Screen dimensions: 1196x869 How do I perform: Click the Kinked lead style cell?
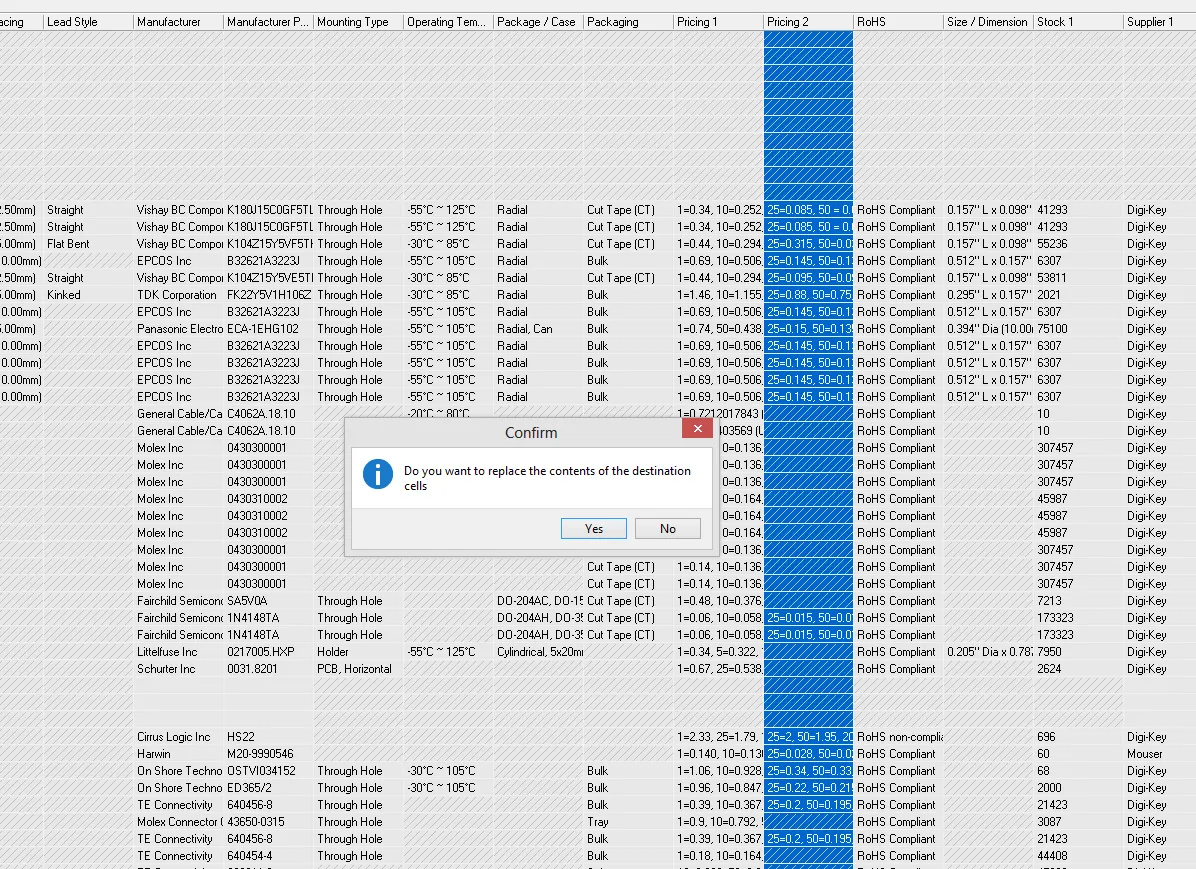pyautogui.click(x=64, y=295)
